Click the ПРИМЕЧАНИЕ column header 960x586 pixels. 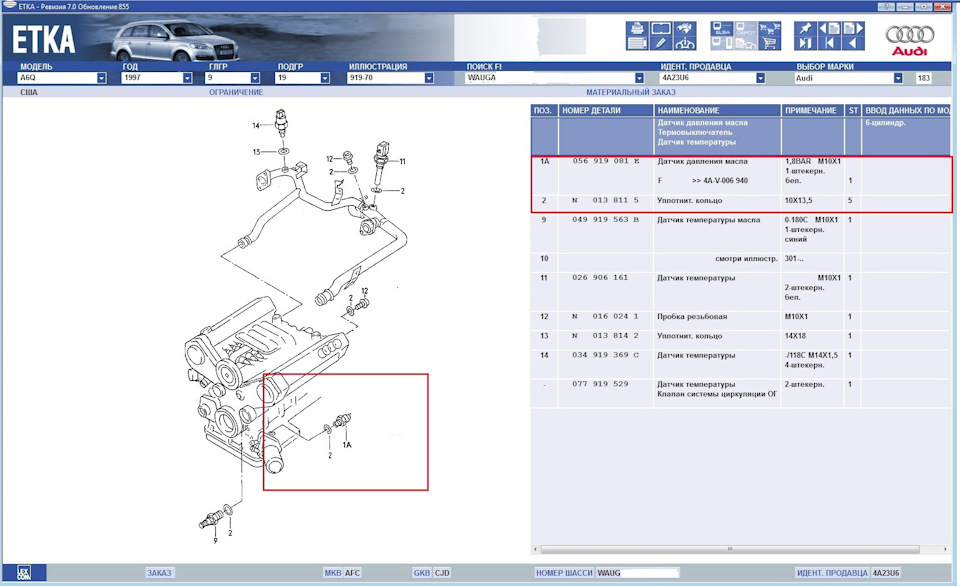pyautogui.click(x=812, y=110)
